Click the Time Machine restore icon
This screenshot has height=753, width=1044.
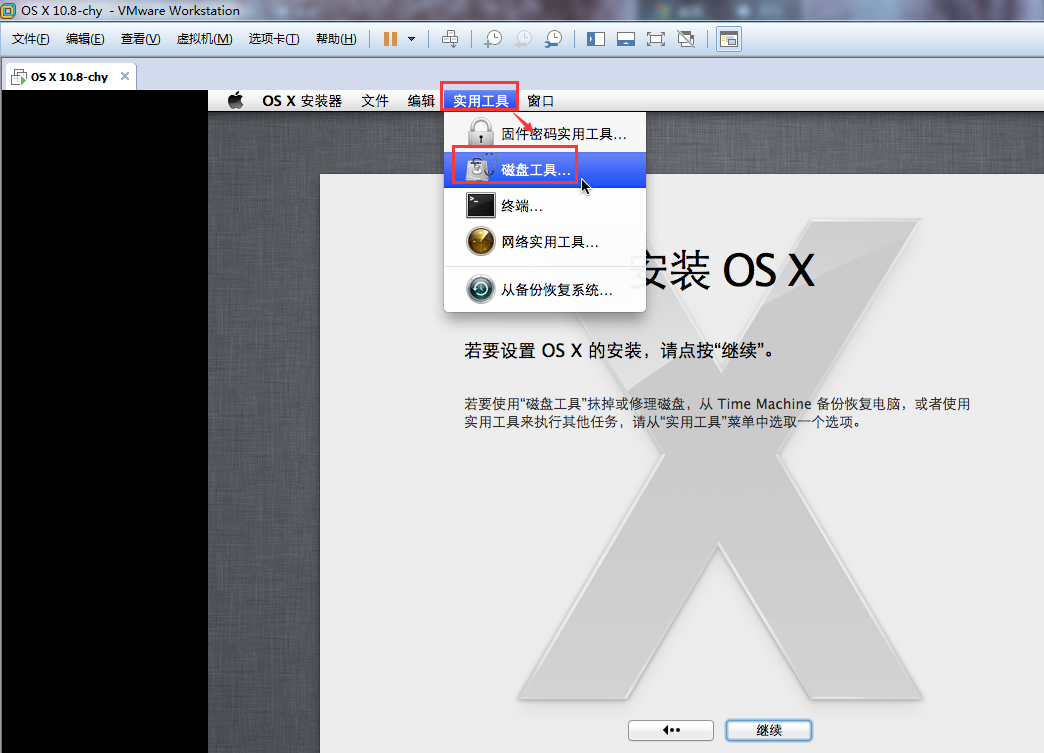coord(481,289)
